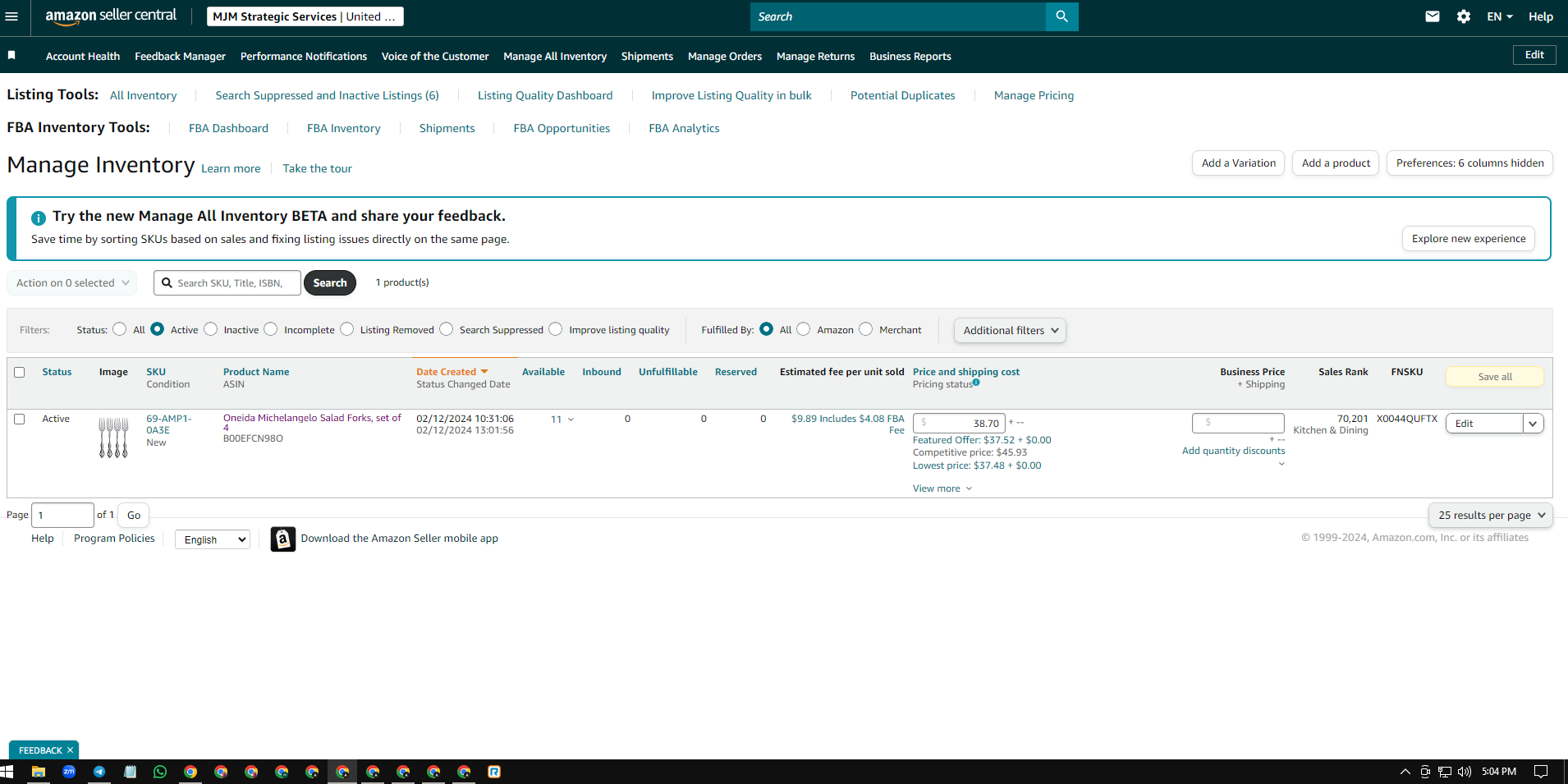Screen dimensions: 1568x784
Task: Open the dropdown arrow beside the Edit button
Action: [x=1533, y=424]
